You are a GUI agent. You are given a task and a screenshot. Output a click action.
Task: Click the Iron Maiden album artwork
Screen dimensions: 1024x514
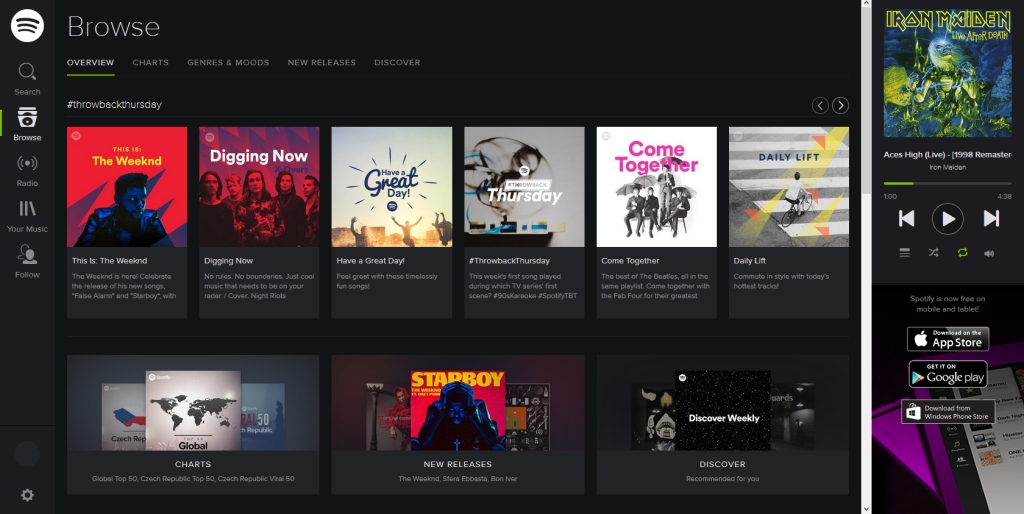pyautogui.click(x=948, y=72)
